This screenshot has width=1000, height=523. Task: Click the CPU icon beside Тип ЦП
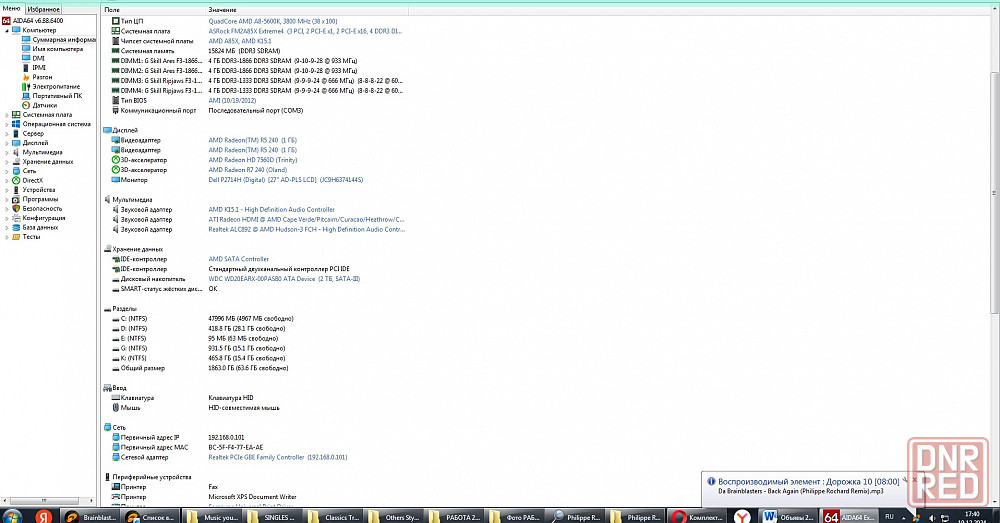(x=115, y=21)
